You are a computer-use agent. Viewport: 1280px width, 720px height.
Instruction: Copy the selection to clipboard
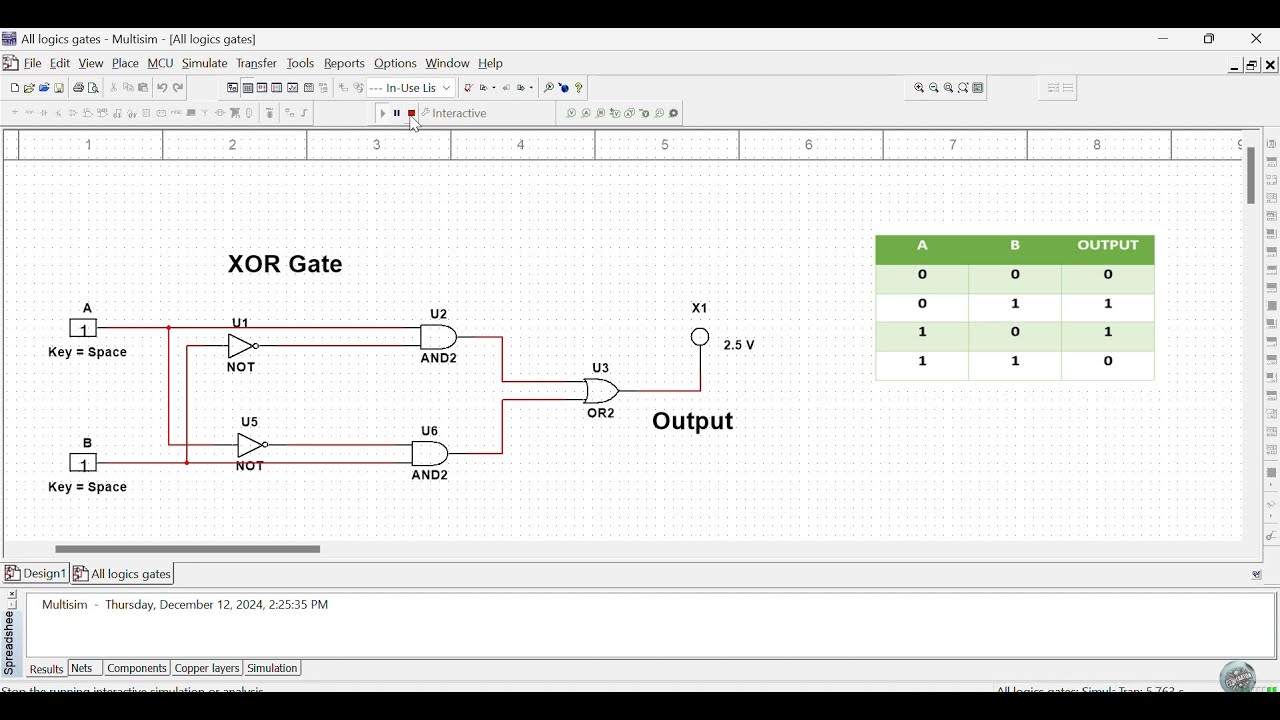pos(128,88)
